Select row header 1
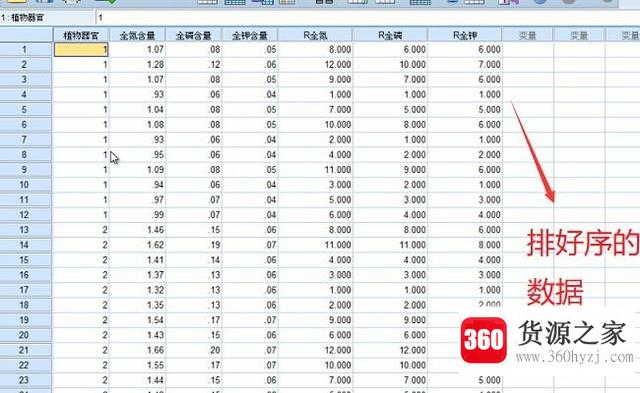Viewport: 640px width, 393px height. click(26, 49)
